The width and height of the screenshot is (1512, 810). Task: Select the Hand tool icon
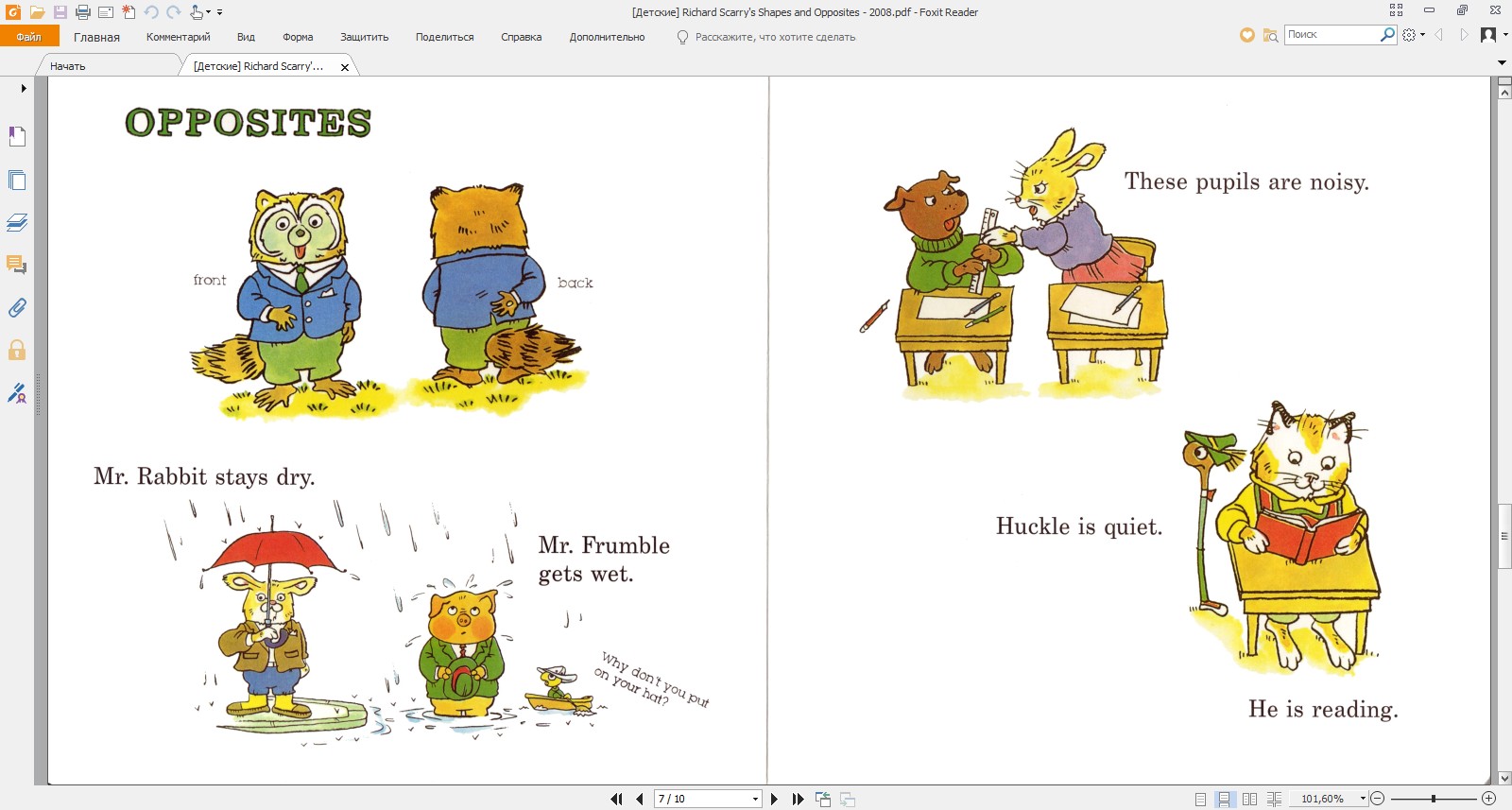coord(196,12)
